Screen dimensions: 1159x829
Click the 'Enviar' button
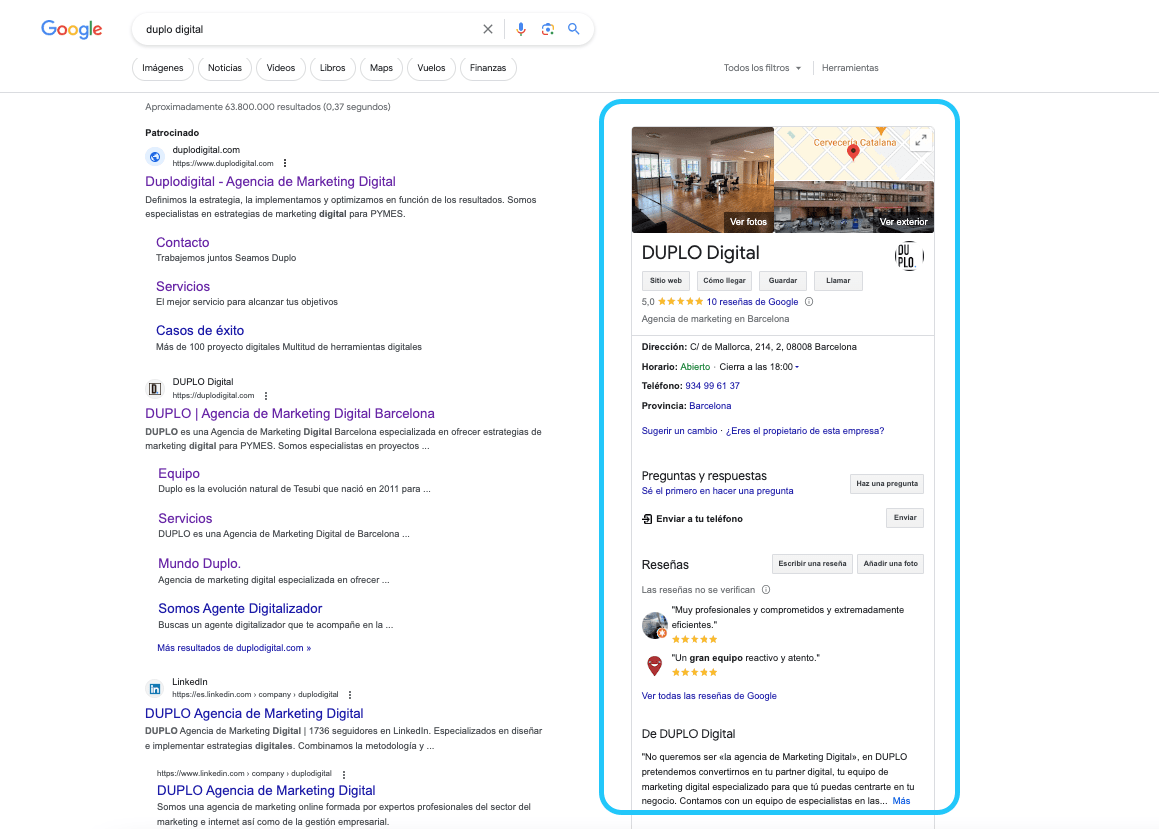coord(905,518)
